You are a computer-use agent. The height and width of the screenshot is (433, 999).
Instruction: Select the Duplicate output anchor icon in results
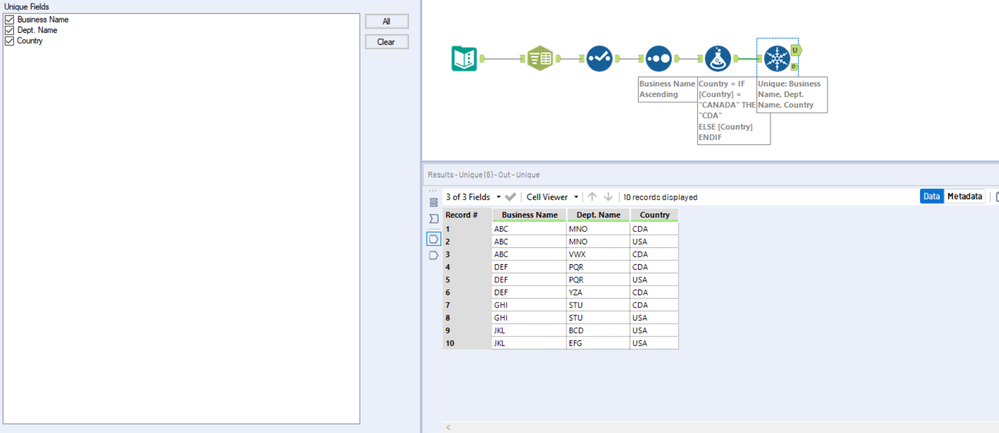pos(434,255)
